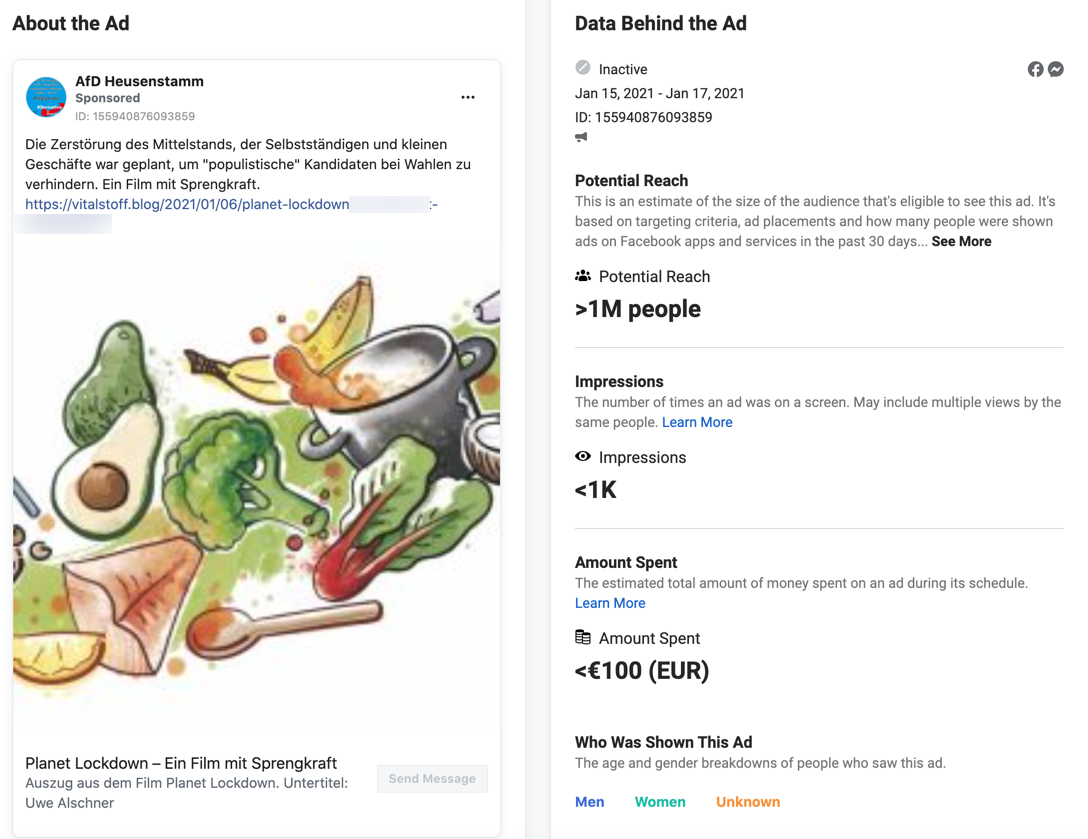Viewport: 1088px width, 839px height.
Task: Click Learn More under Impressions
Action: [697, 422]
